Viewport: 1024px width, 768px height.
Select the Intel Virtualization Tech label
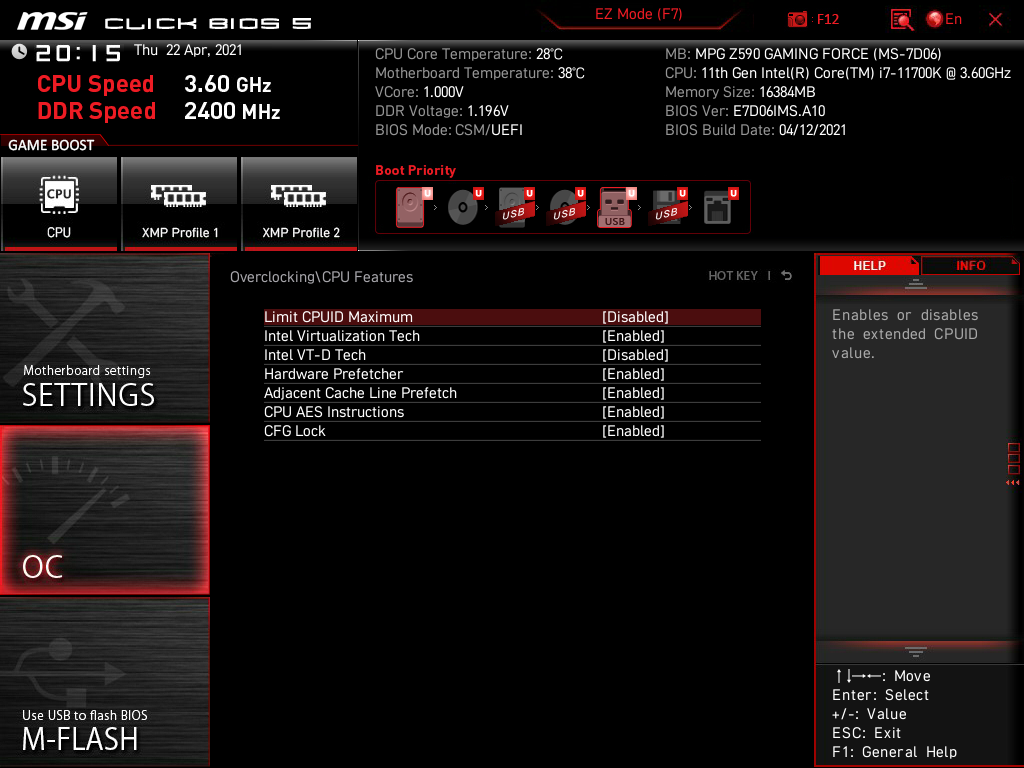point(342,336)
